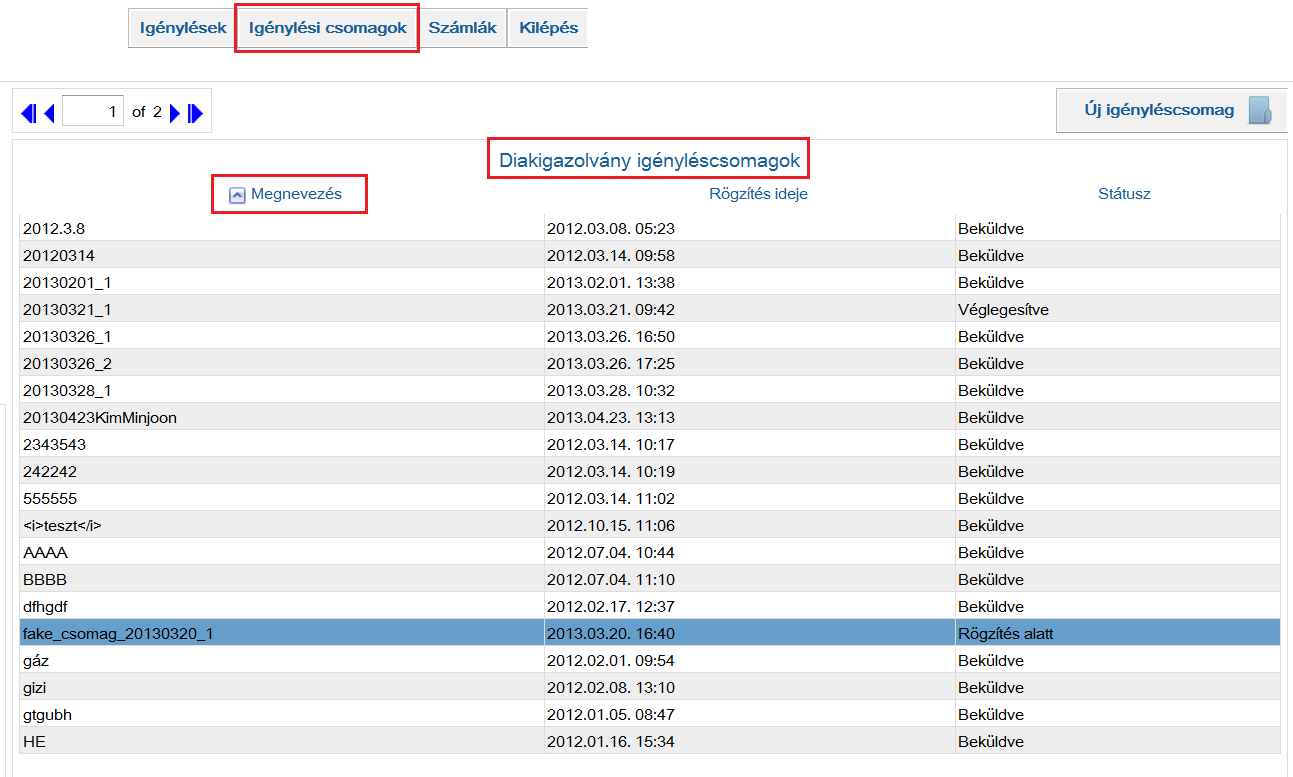Click date cell 2012.07.04. 11:10
The image size is (1293, 777).
pyautogui.click(x=750, y=579)
